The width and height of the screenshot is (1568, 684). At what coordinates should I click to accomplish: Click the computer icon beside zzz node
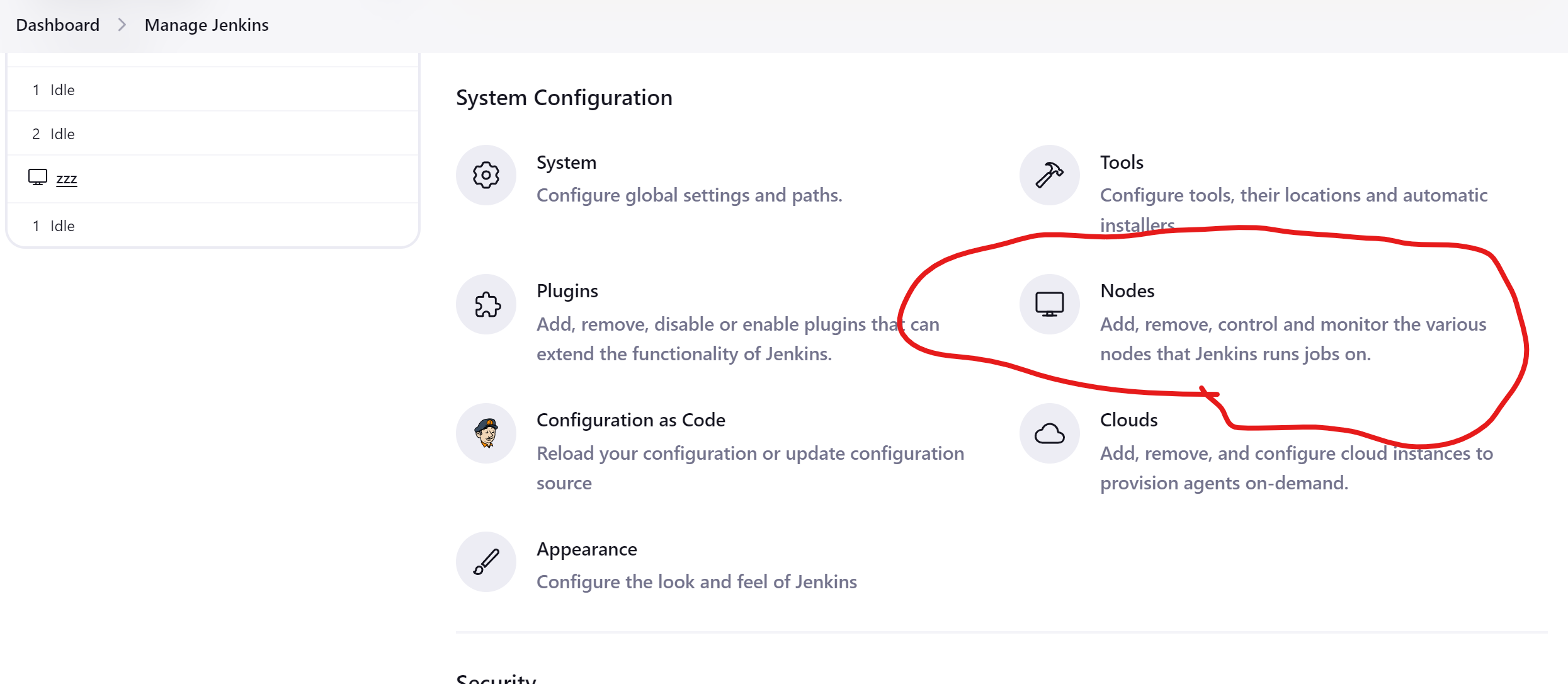(38, 178)
